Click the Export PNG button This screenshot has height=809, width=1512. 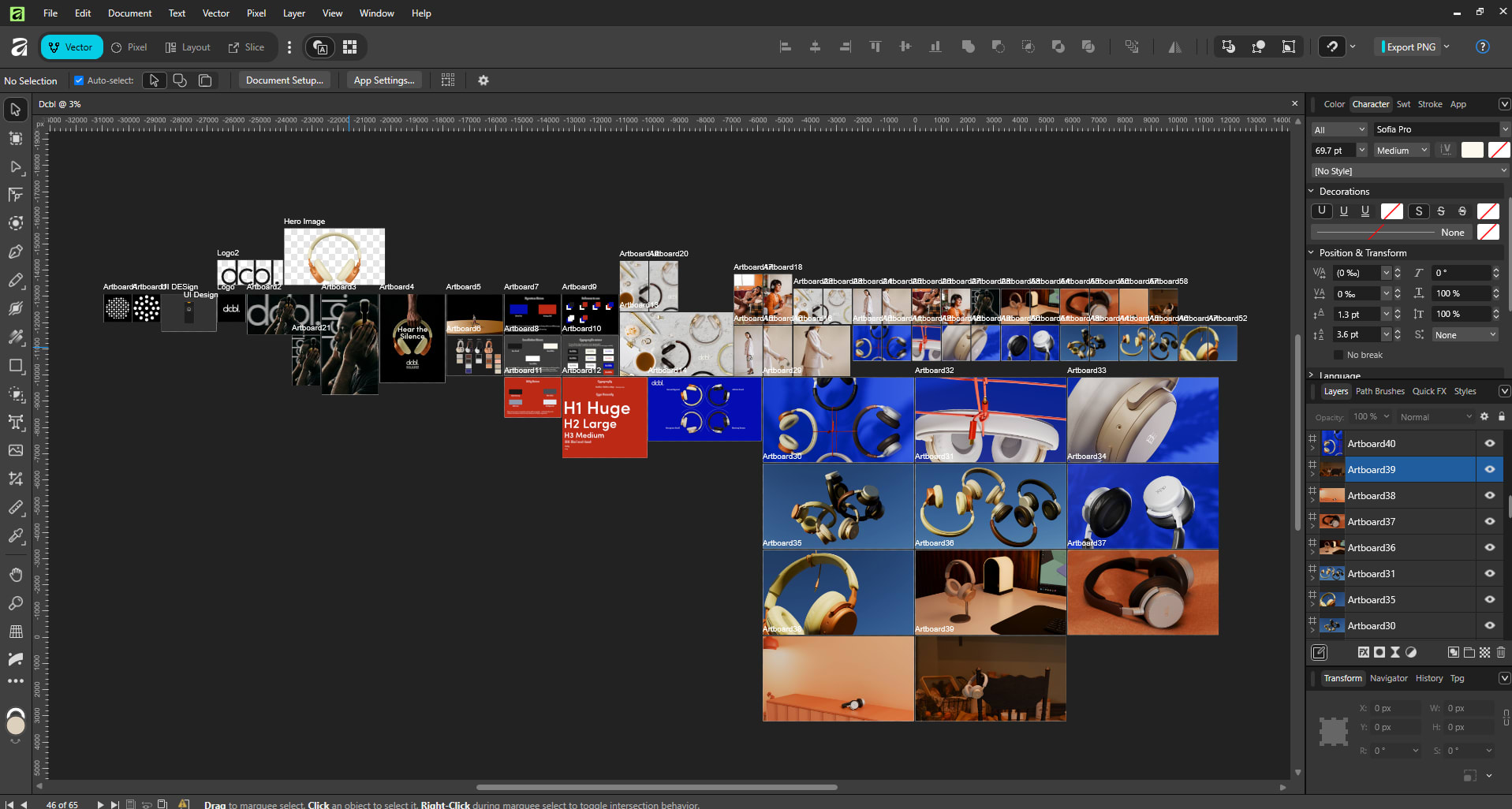[1410, 47]
